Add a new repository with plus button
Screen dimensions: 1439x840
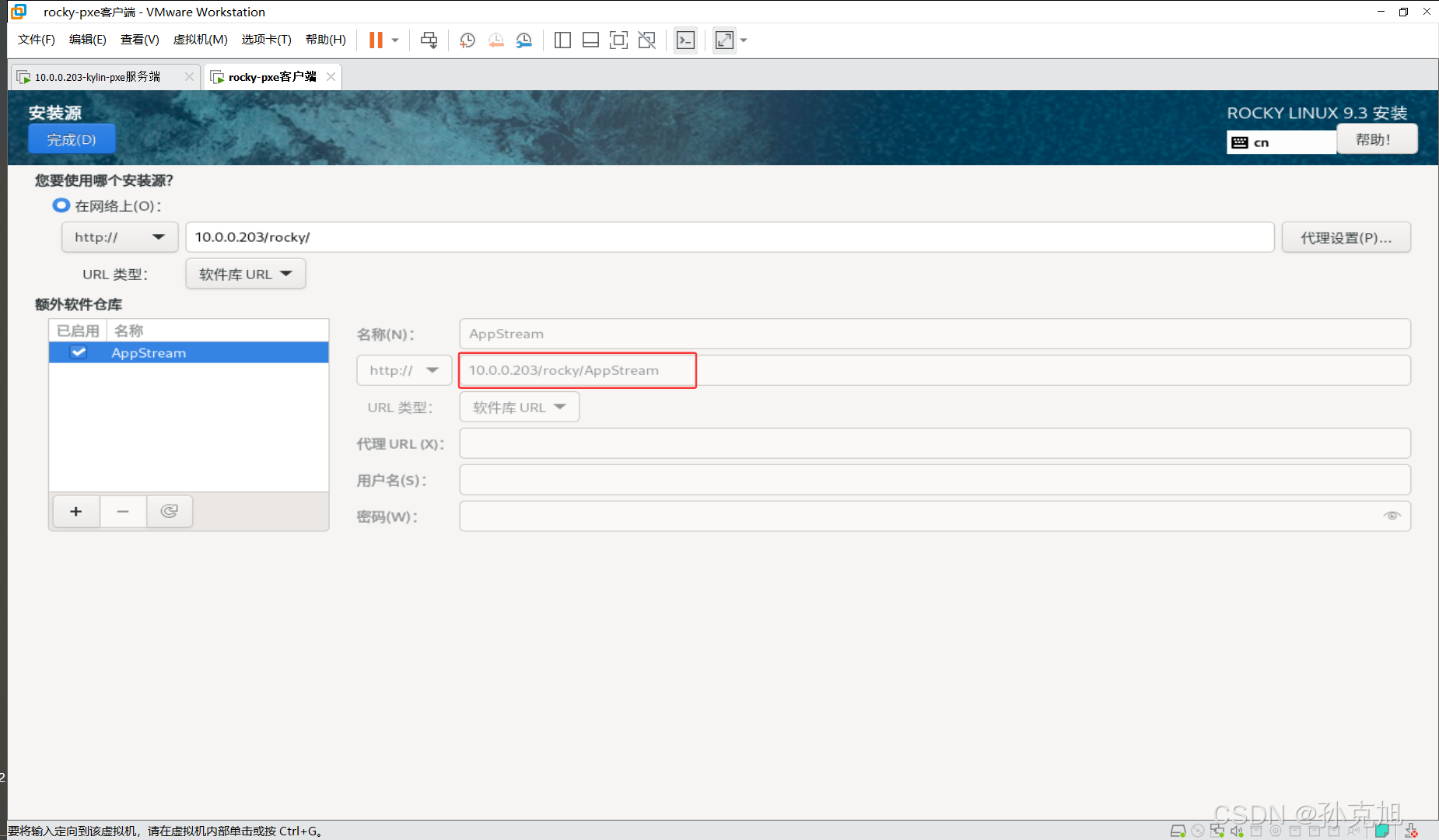[76, 511]
